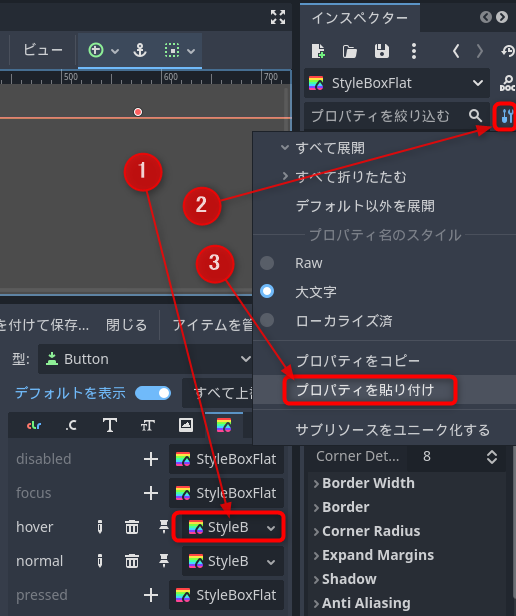The image size is (516, 616).
Task: Add override for pressed style plus icon
Action: (151, 595)
